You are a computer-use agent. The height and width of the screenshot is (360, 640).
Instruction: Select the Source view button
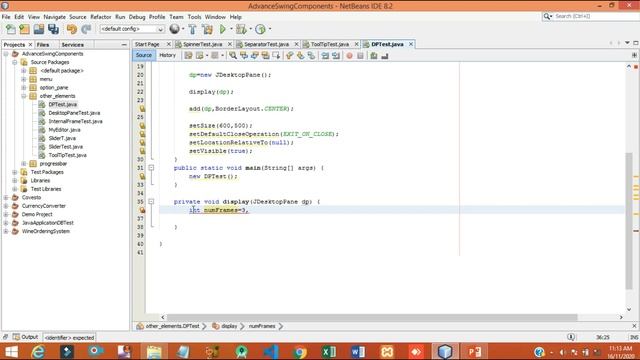tap(144, 55)
